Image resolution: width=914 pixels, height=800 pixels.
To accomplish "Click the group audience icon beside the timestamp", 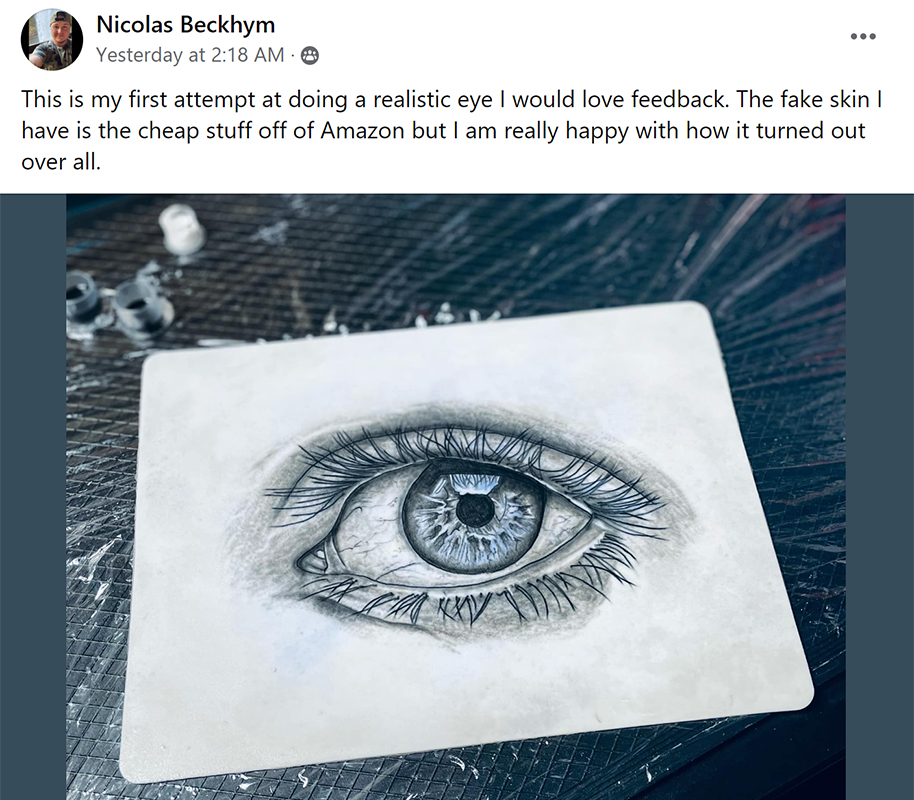I will click(310, 55).
